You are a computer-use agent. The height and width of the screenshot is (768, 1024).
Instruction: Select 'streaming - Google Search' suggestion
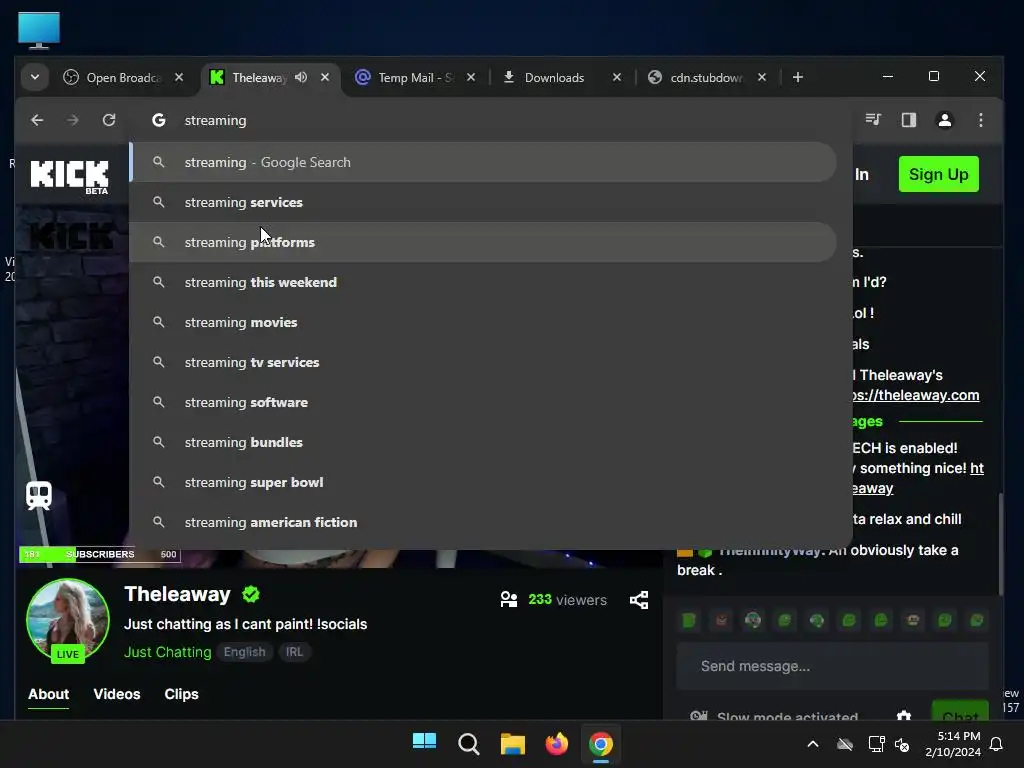[483, 162]
